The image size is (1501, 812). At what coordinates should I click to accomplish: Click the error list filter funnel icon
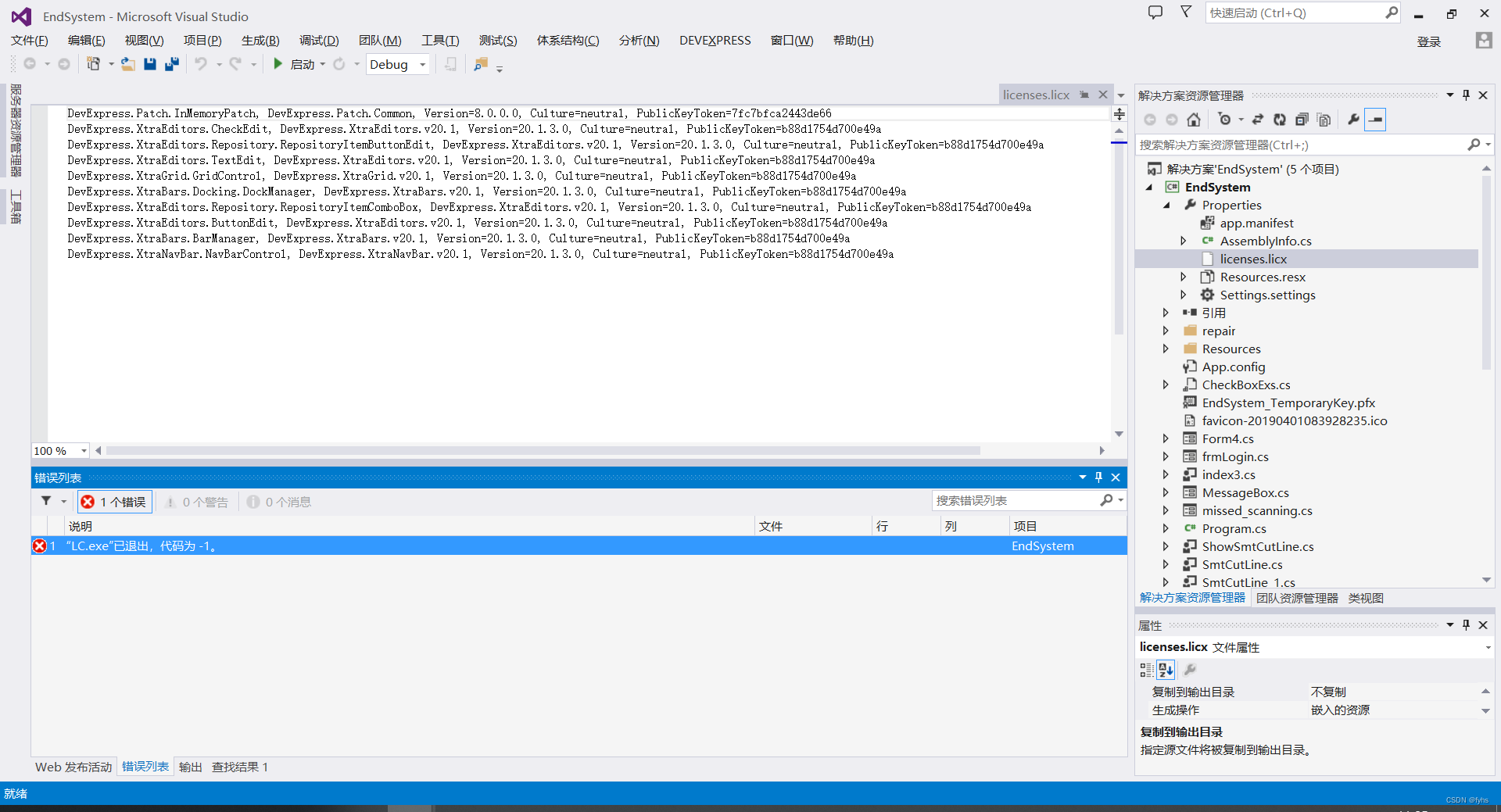coord(46,501)
